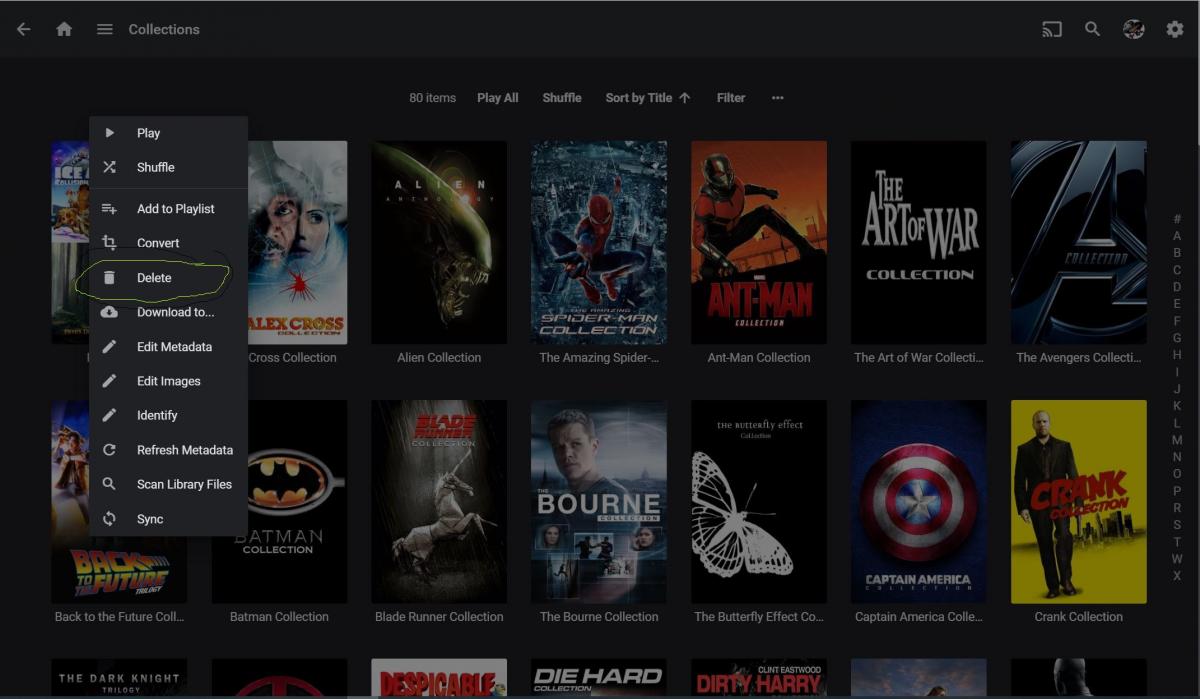Open the Amazing Spider-Man Collection poster
Screen dimensions: 1200x699
point(599,242)
